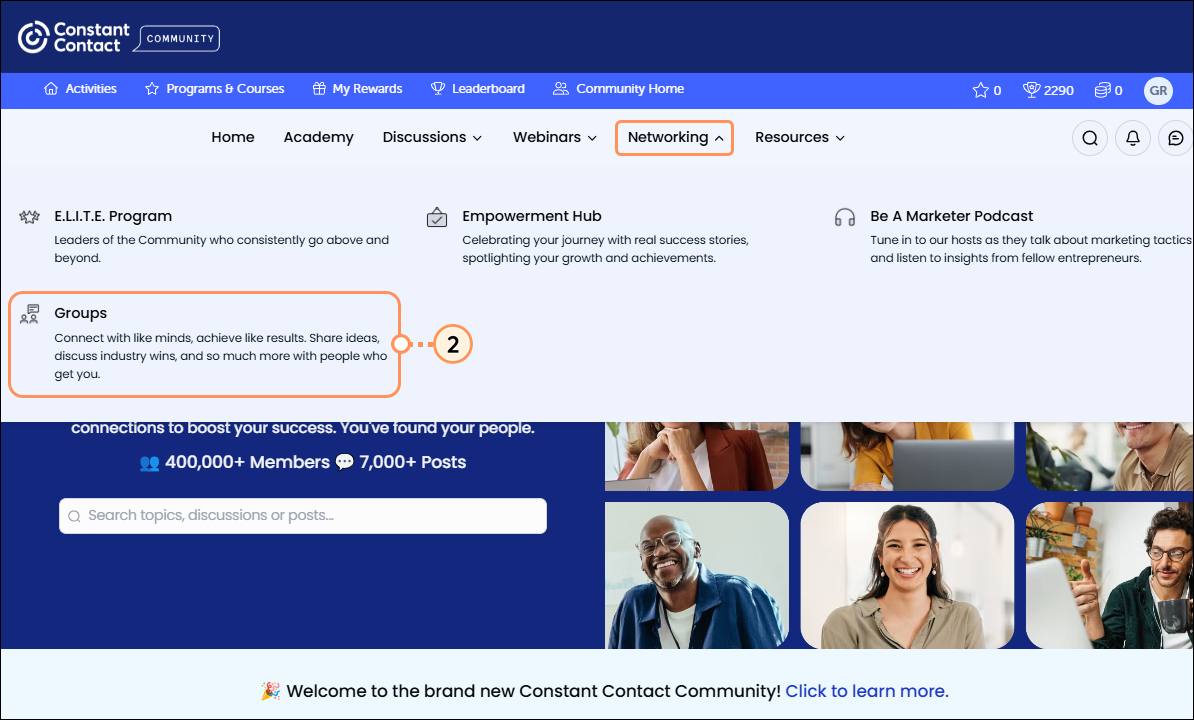Screen dimensions: 1194x720
Task: Click the star icon beside Programs & Courses
Action: tap(152, 89)
